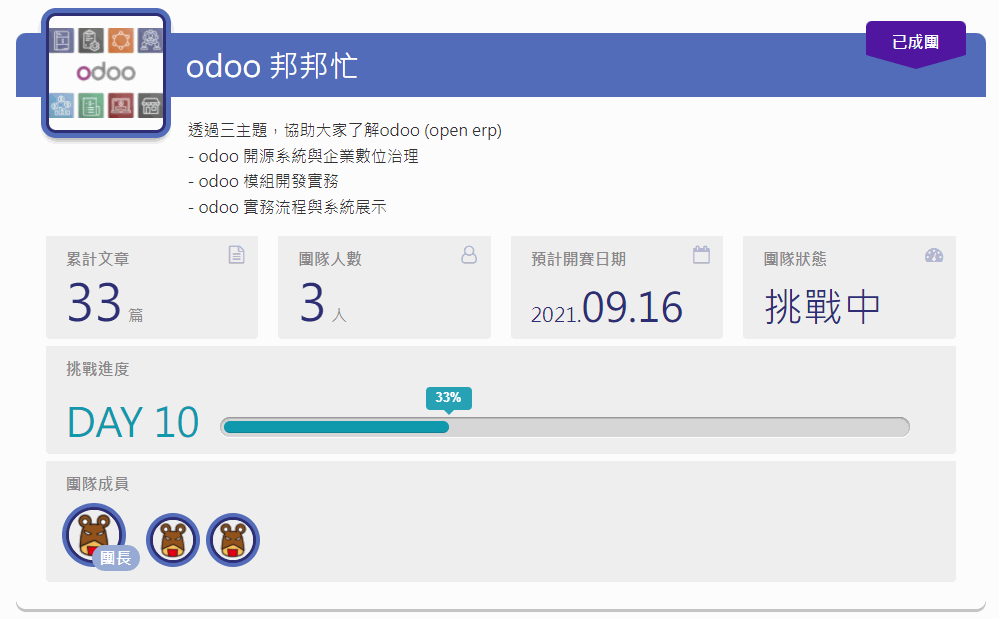
Task: Select the blue coins and people badge icon
Action: 62,105
